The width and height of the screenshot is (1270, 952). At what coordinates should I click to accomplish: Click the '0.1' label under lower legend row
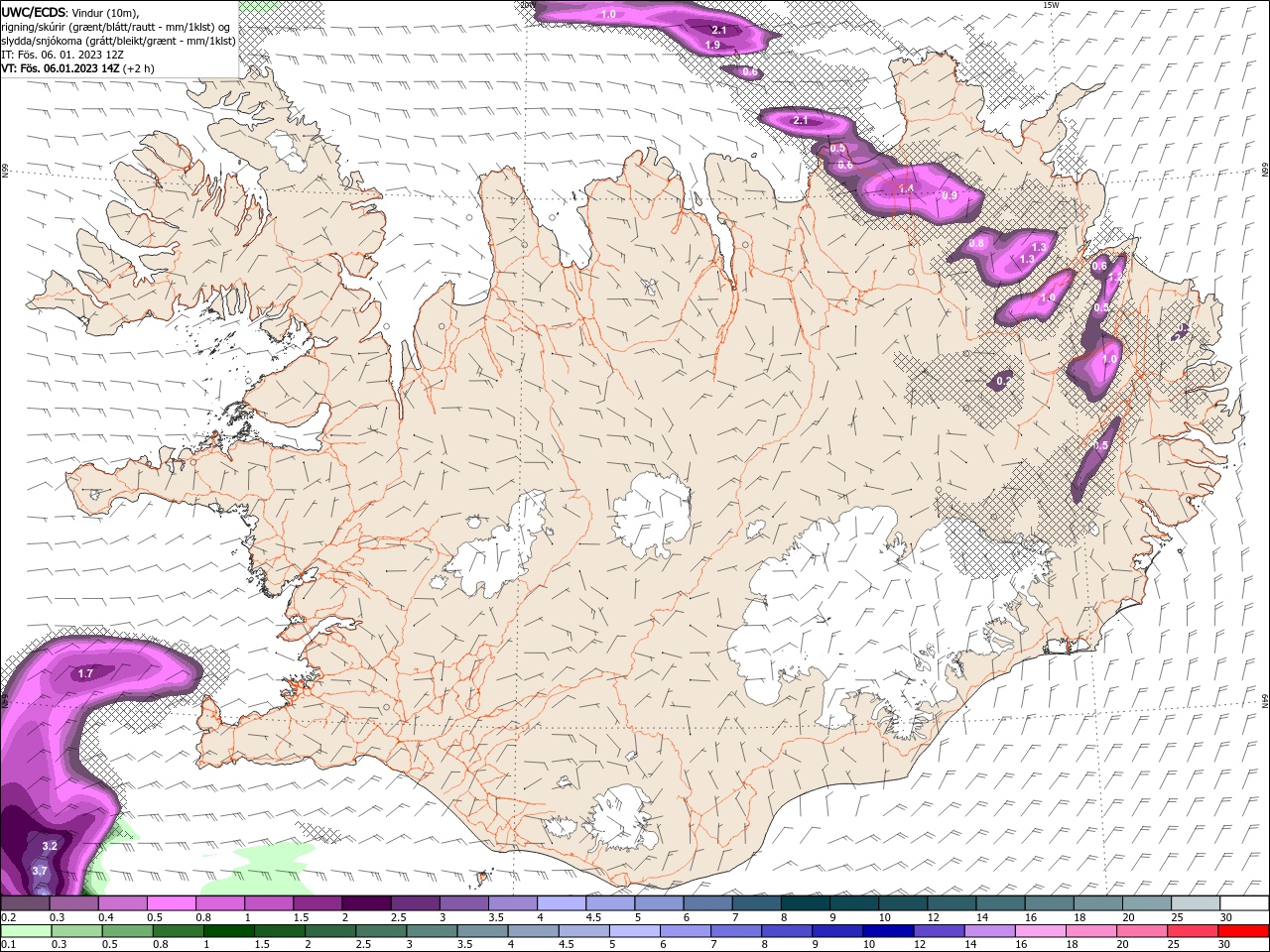[x=9, y=945]
